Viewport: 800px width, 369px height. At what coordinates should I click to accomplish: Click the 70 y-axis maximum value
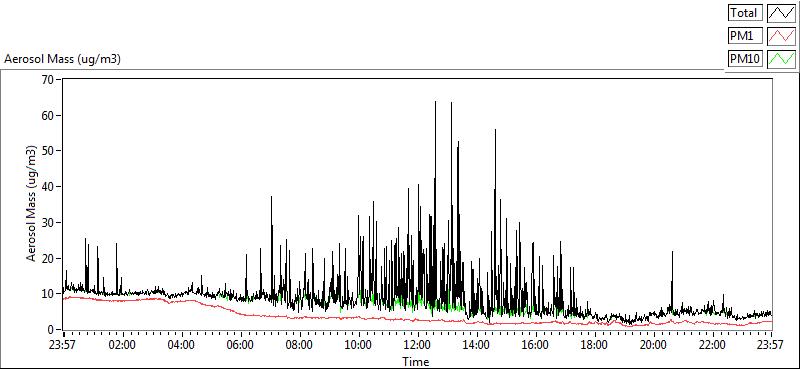[46, 80]
